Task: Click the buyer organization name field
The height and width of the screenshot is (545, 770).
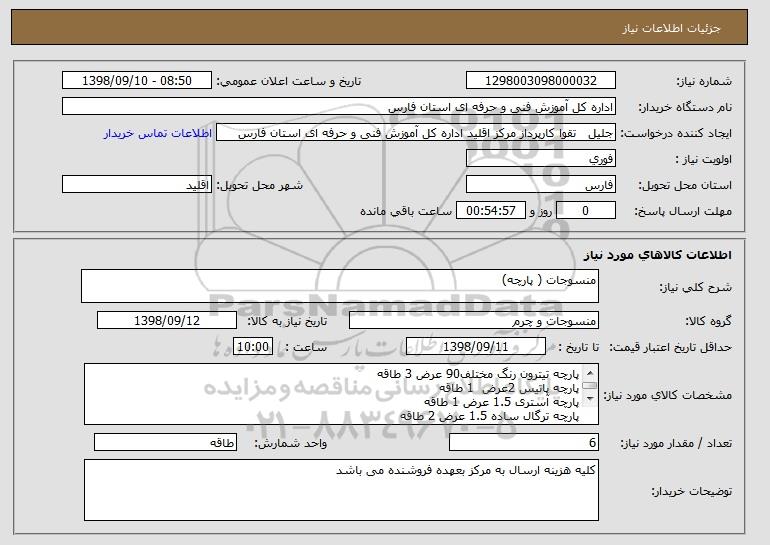Action: (339, 107)
